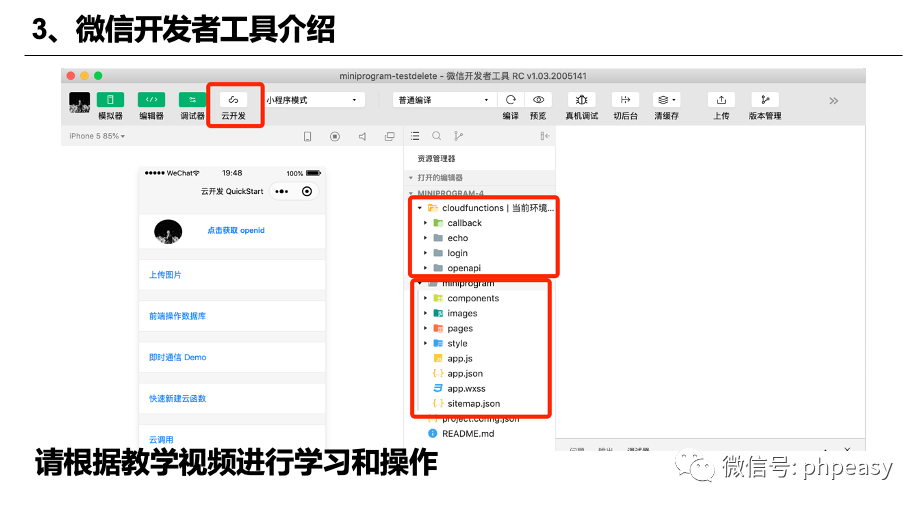Click the 编译 compile refresh icon

tap(510, 100)
